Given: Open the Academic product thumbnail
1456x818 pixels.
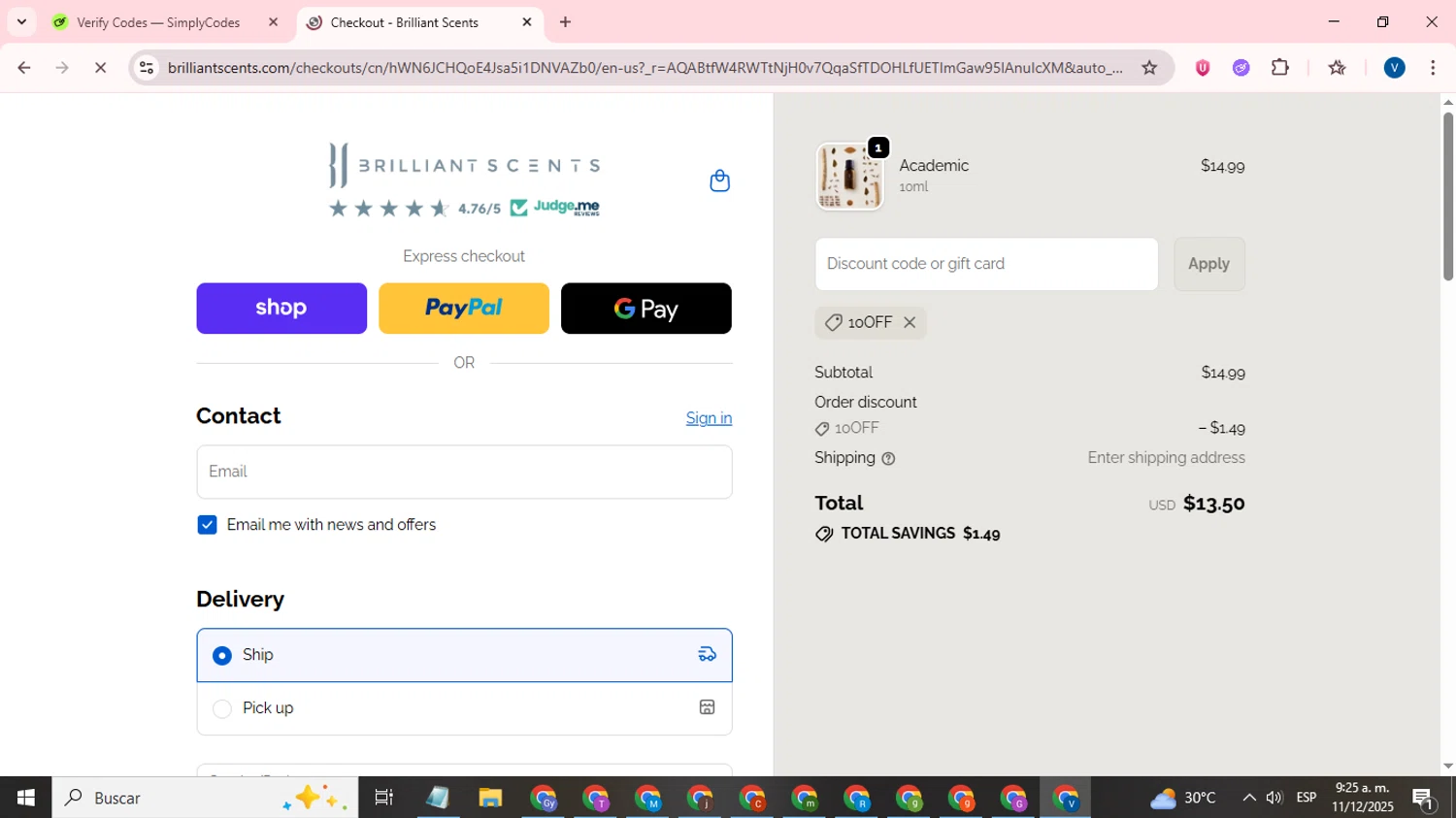Looking at the screenshot, I should coord(849,177).
